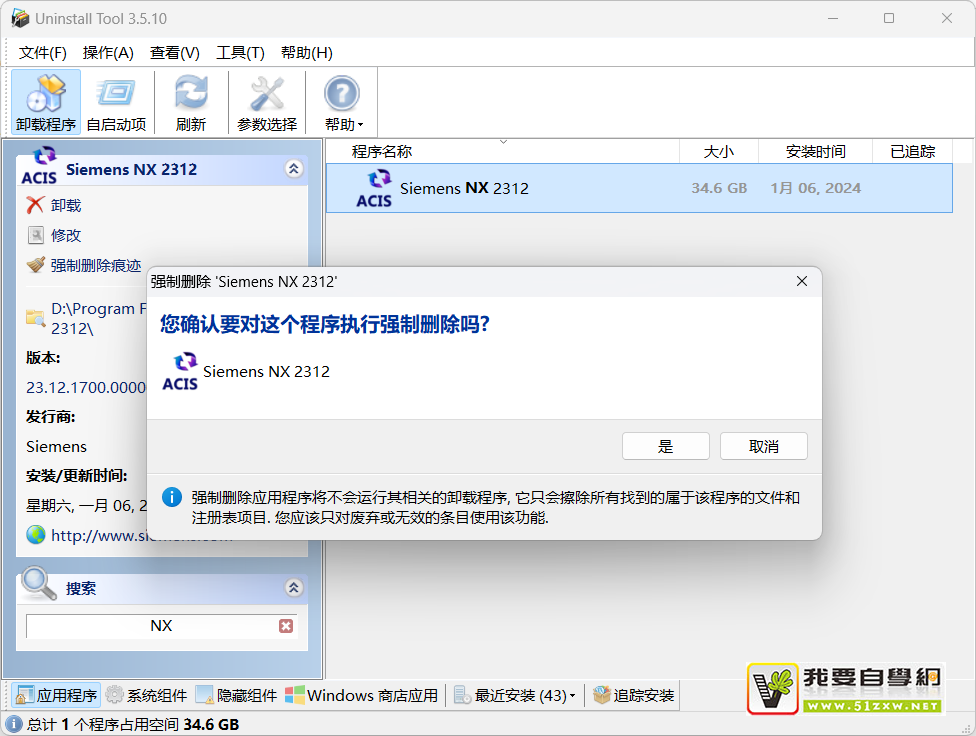Click the 1月 06, 2024 install date cell

pos(815,188)
